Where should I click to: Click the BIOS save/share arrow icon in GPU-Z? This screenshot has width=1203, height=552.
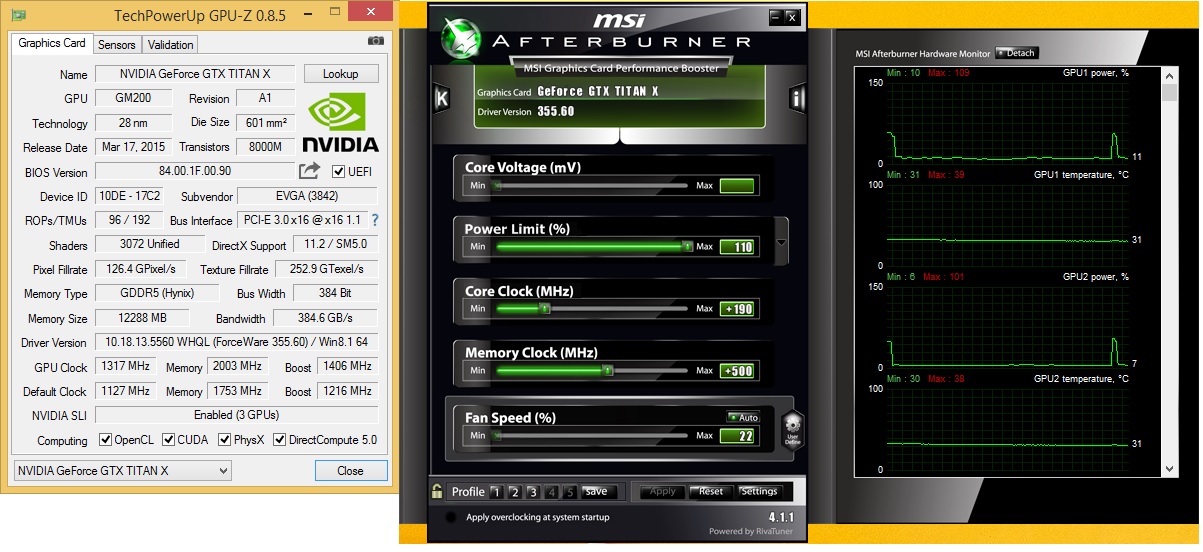(x=310, y=171)
